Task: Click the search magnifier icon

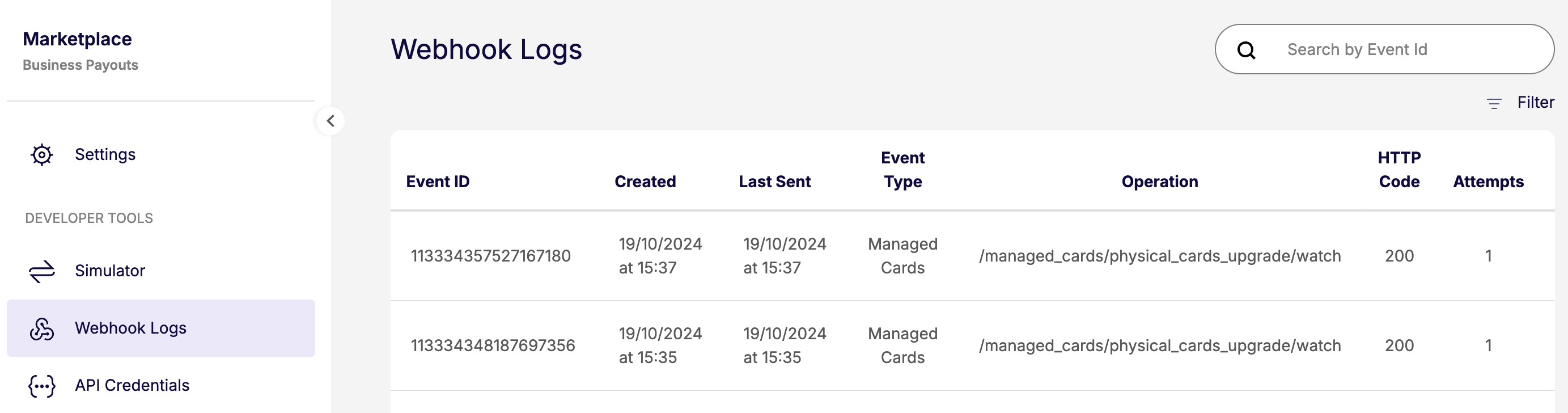Action: 1246,50
